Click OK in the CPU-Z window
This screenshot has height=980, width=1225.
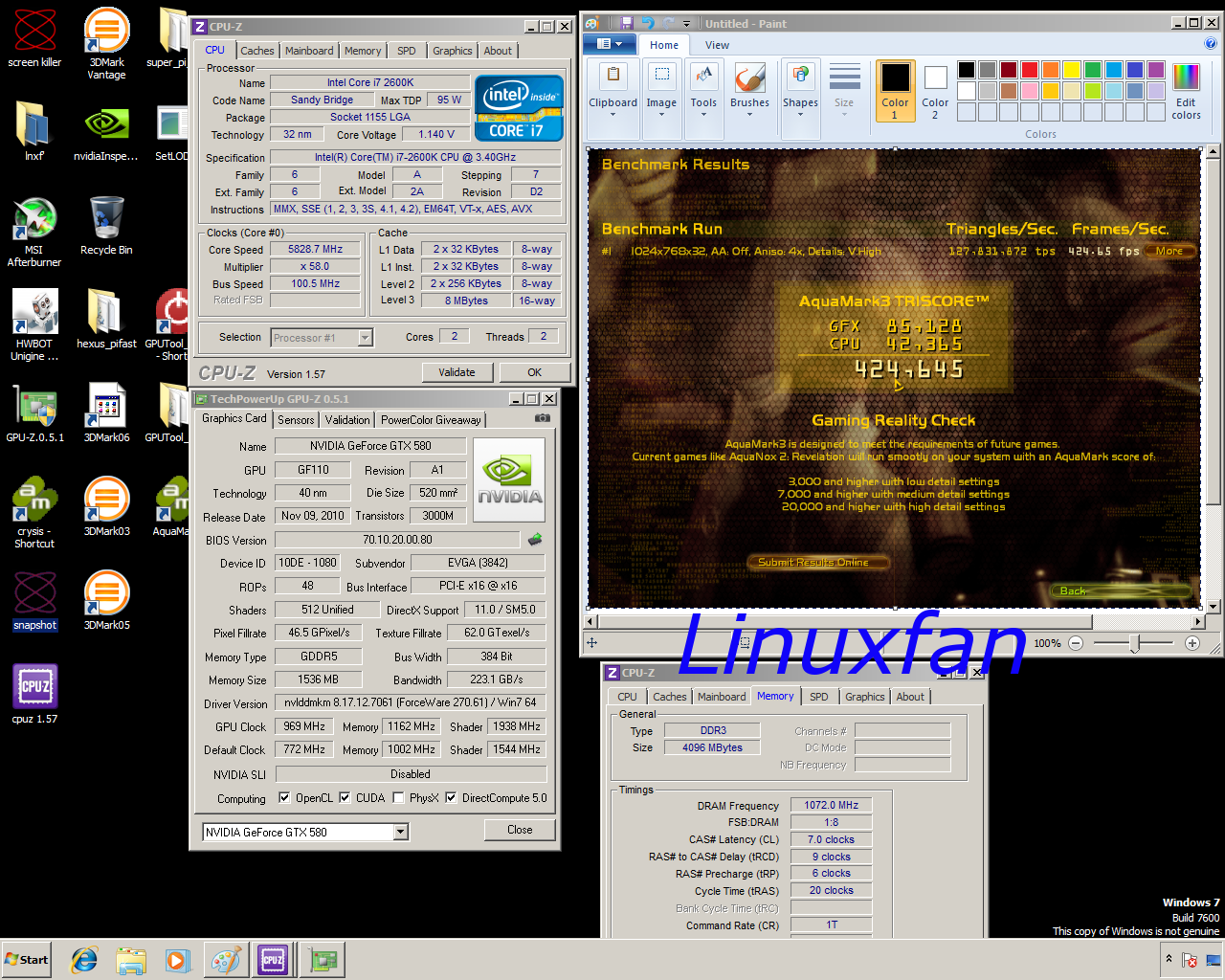[534, 372]
